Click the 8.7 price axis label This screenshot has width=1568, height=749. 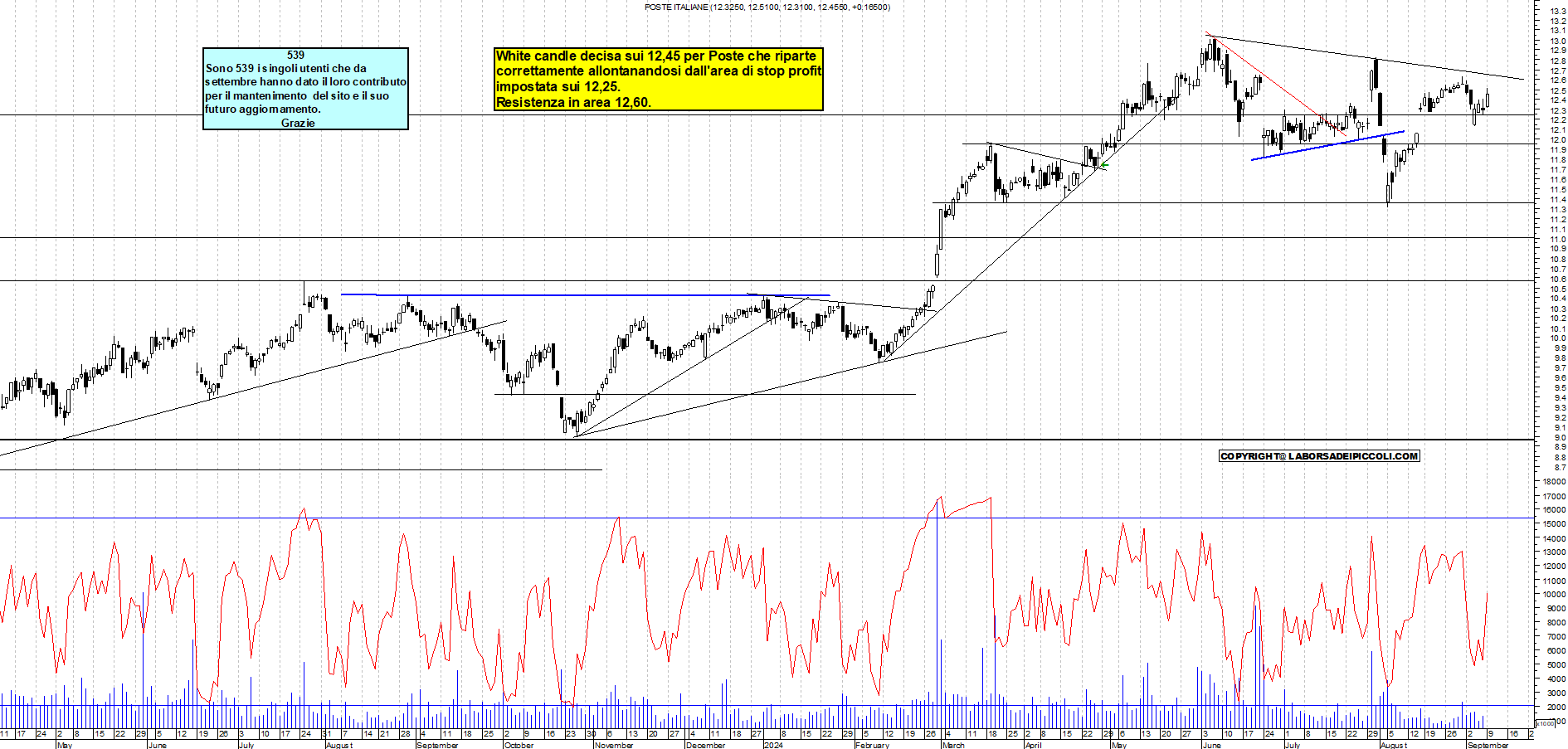coord(1559,468)
